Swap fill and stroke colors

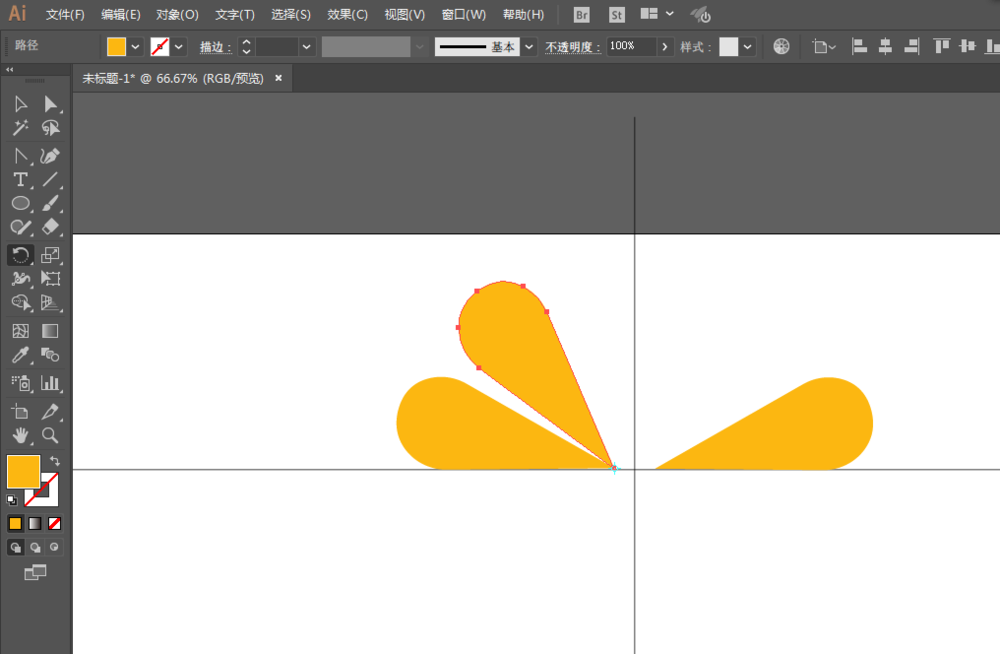tap(55, 461)
